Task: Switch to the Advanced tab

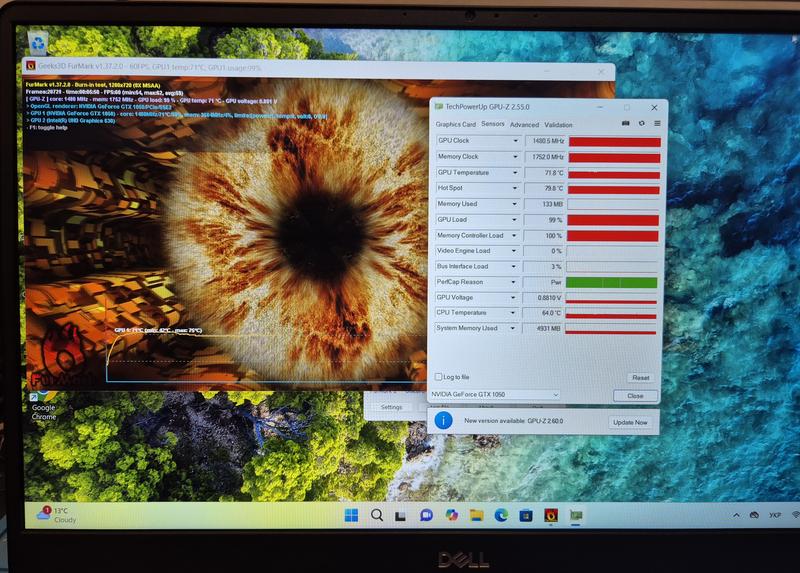Action: point(524,125)
